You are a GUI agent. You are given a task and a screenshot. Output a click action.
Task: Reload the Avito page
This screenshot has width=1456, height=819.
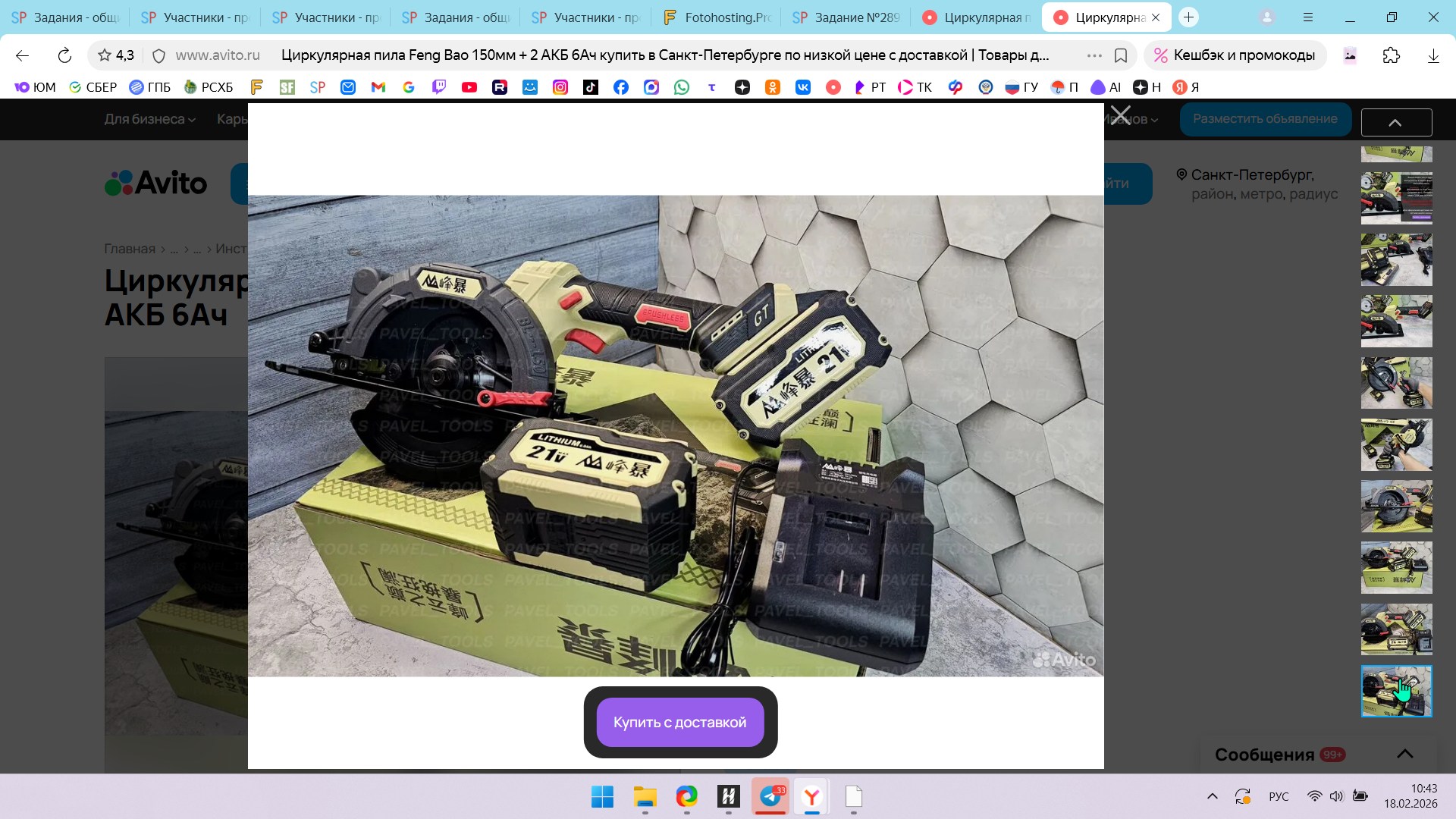click(x=64, y=55)
